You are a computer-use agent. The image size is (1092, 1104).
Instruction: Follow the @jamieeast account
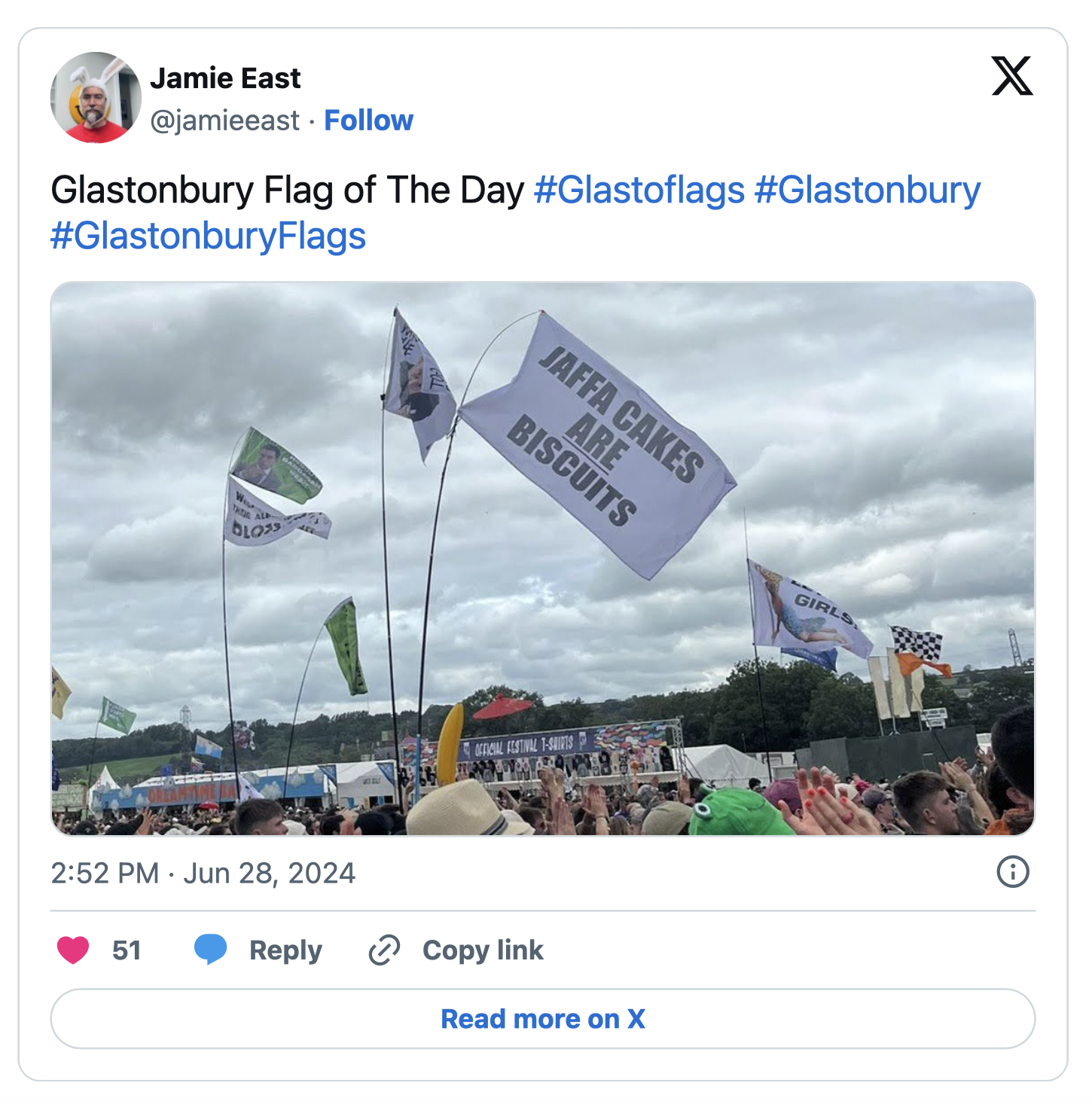pyautogui.click(x=368, y=120)
